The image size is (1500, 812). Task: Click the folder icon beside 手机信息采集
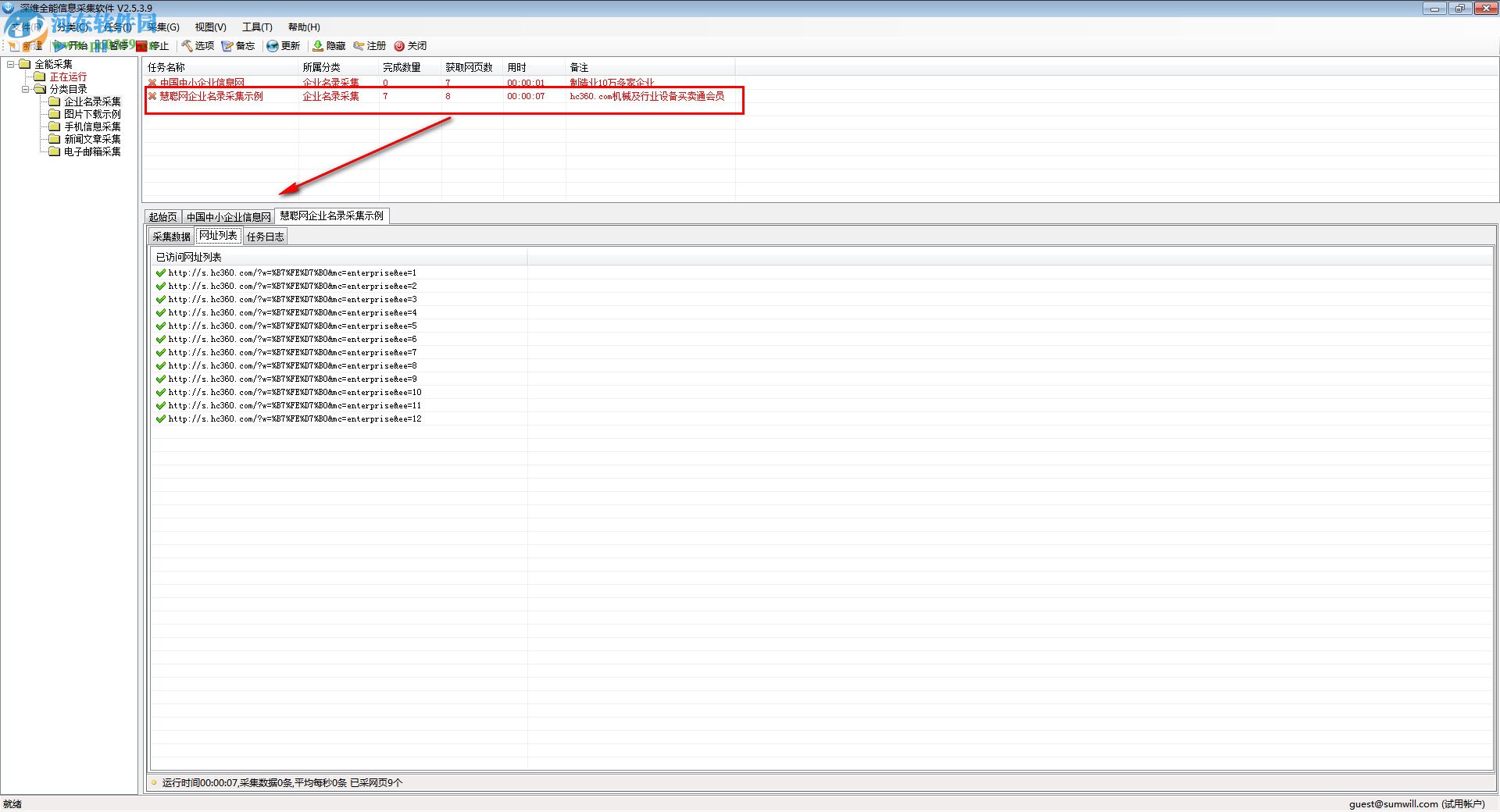pyautogui.click(x=55, y=126)
